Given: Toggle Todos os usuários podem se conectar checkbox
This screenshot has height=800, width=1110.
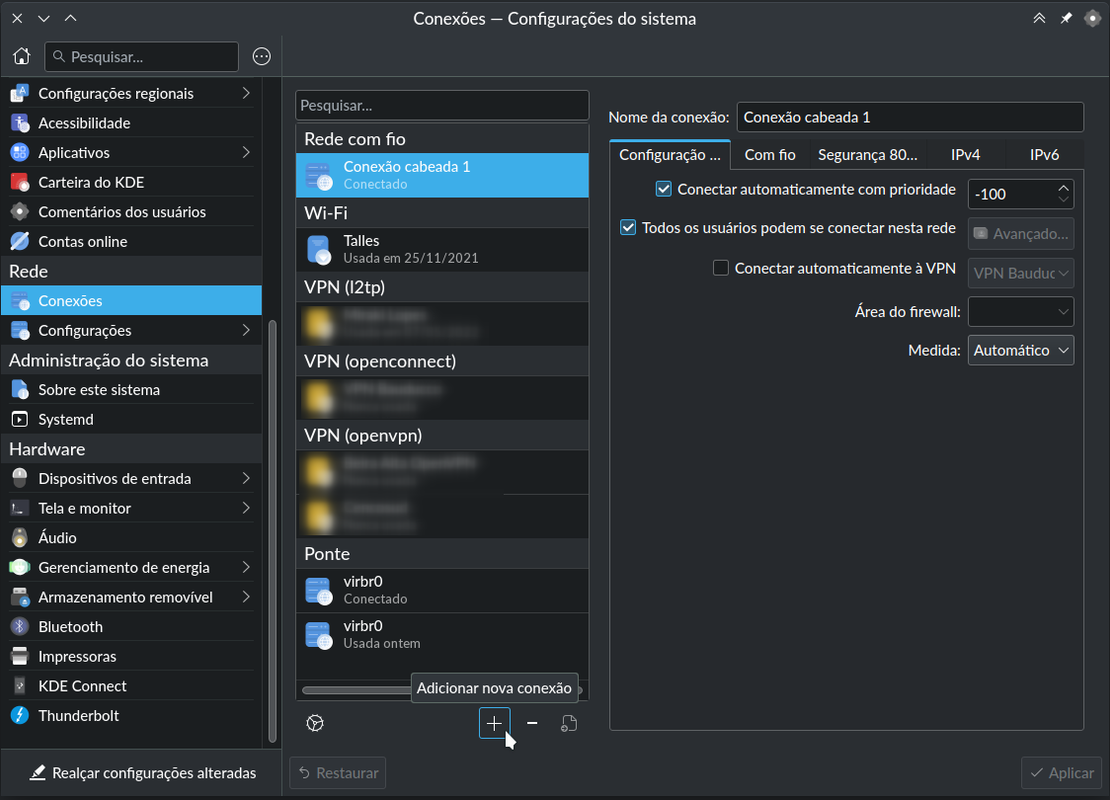Looking at the screenshot, I should coord(628,227).
